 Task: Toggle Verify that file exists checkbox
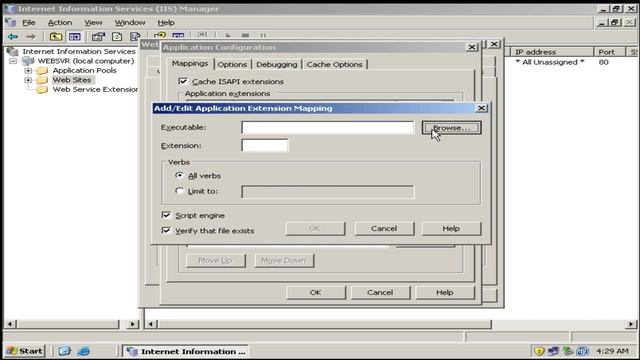tap(166, 231)
